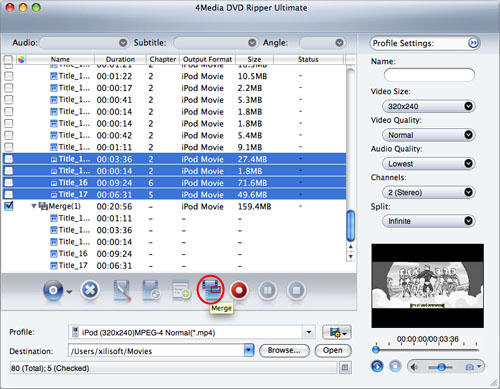Screen dimensions: 500x389
Task: Open the arrow menu beside Open DVD
Action: 69,292
